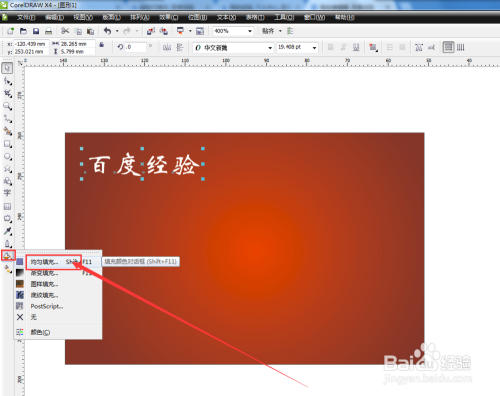Switch to horizontal text direction
This screenshot has width=500, height=396.
coord(448,47)
